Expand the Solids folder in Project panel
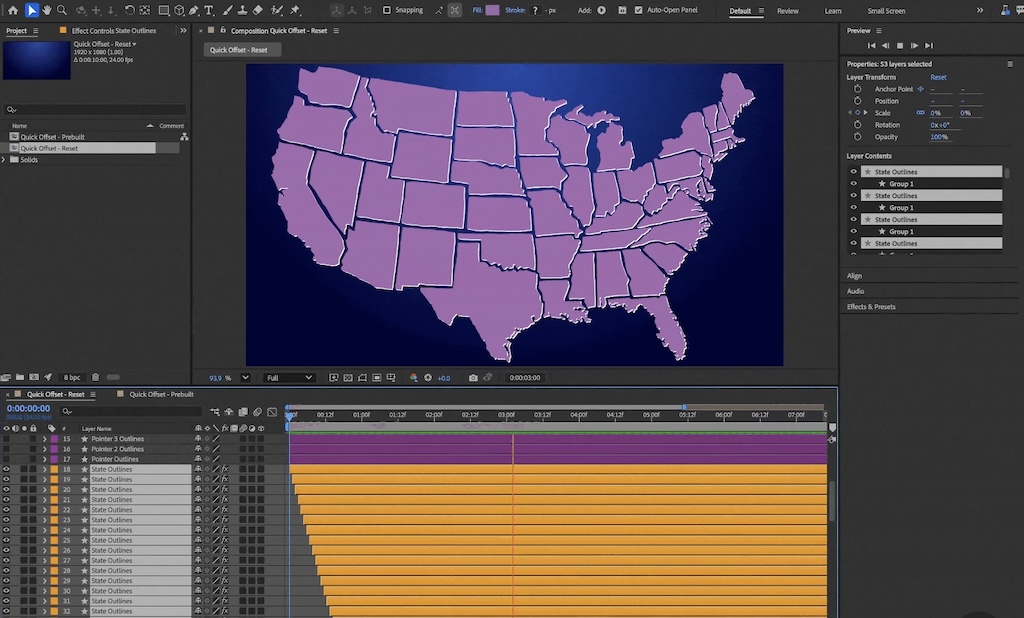1024x618 pixels. pyautogui.click(x=4, y=159)
